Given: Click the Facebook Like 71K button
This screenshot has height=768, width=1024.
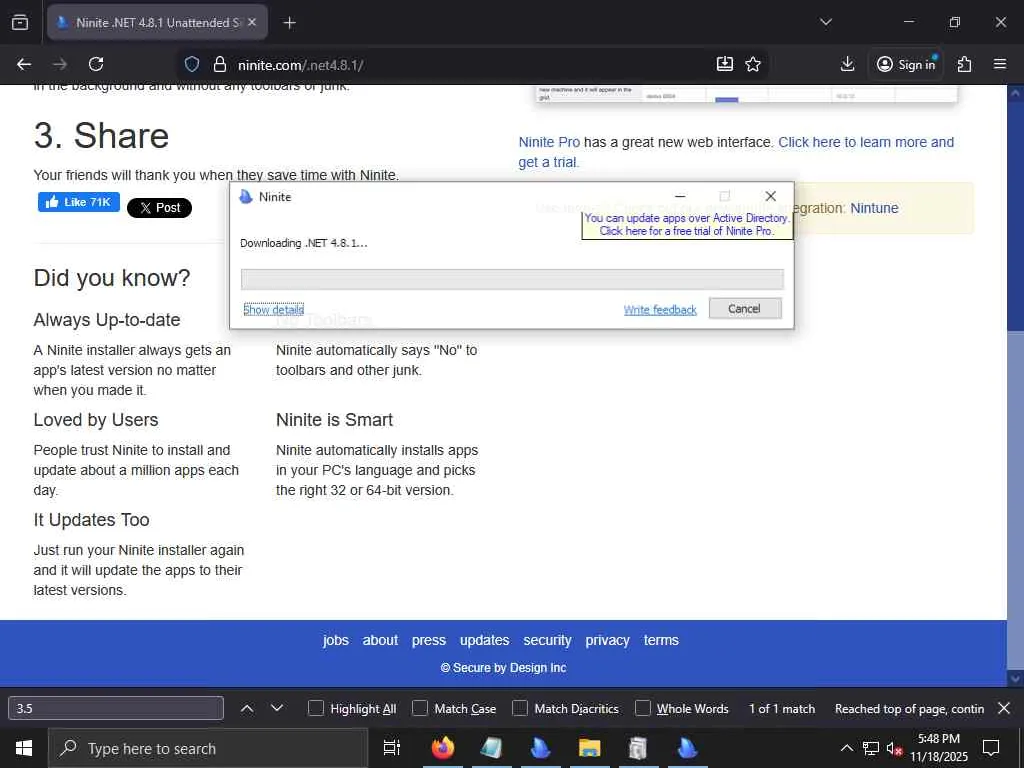Looking at the screenshot, I should tap(78, 202).
